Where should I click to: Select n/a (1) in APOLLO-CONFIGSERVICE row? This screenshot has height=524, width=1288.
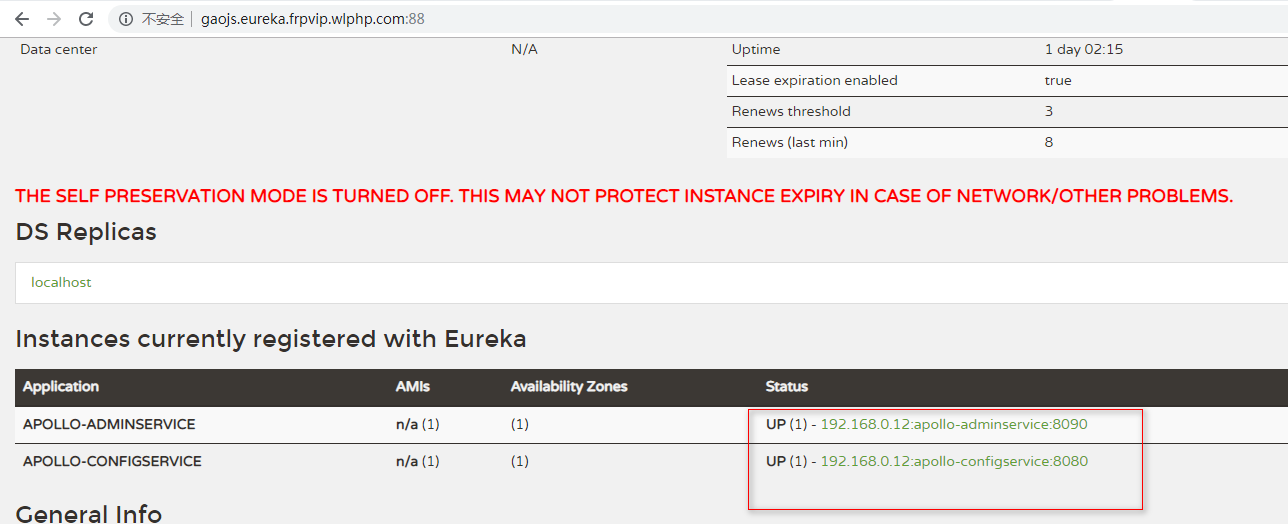[x=418, y=461]
